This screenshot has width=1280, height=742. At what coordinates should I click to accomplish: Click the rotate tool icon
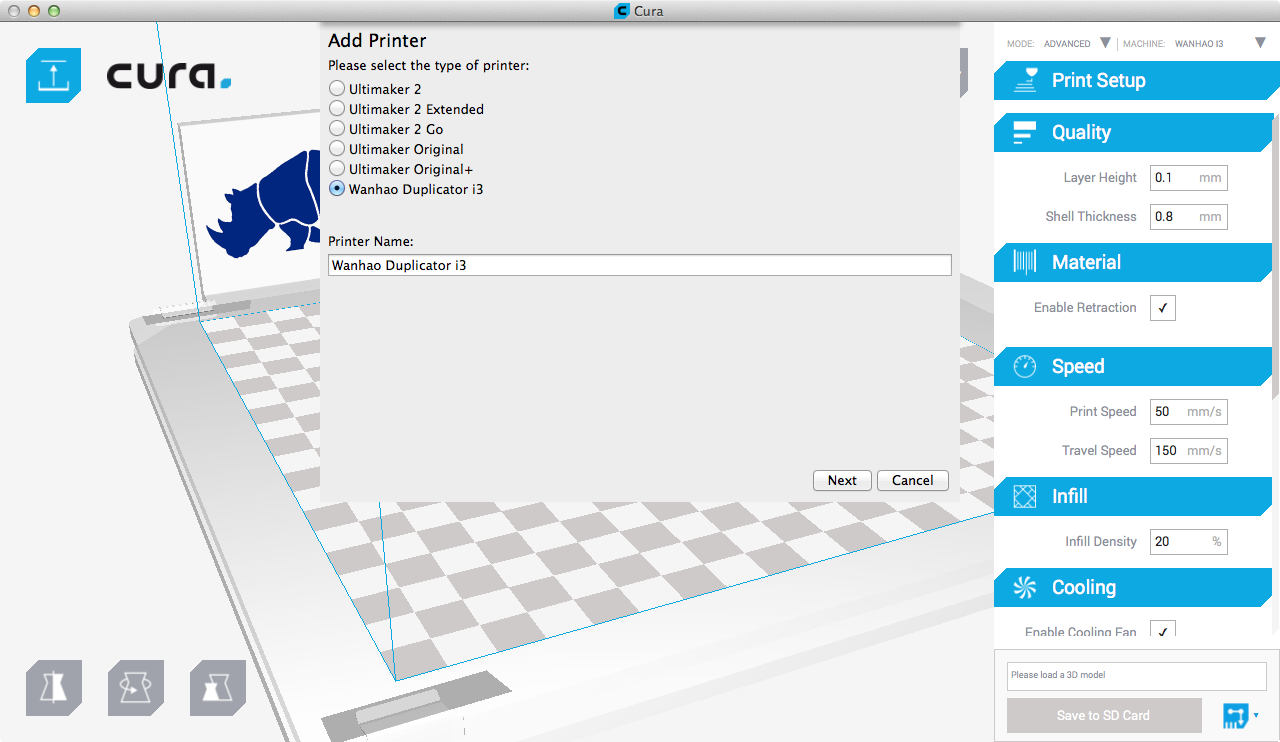pyautogui.click(x=136, y=688)
